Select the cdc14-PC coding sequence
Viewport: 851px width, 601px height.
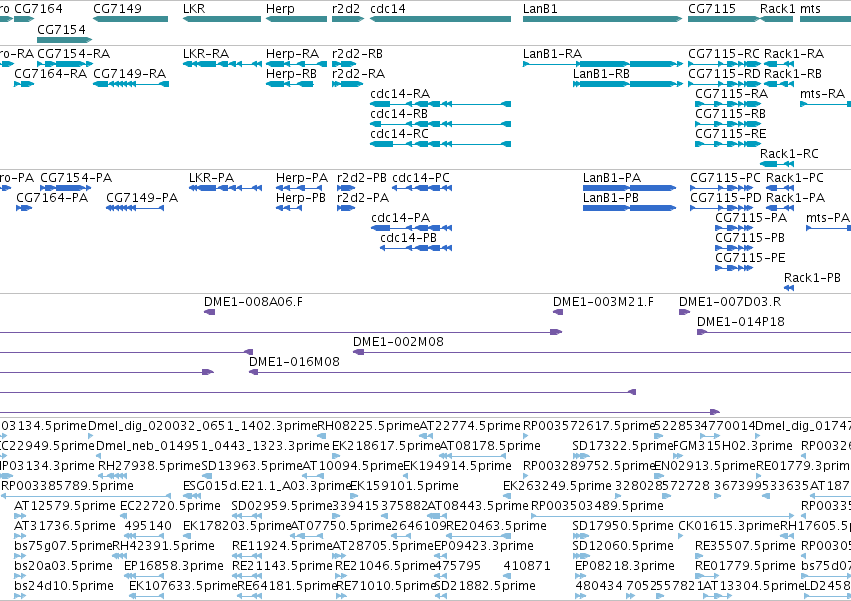coord(422,188)
